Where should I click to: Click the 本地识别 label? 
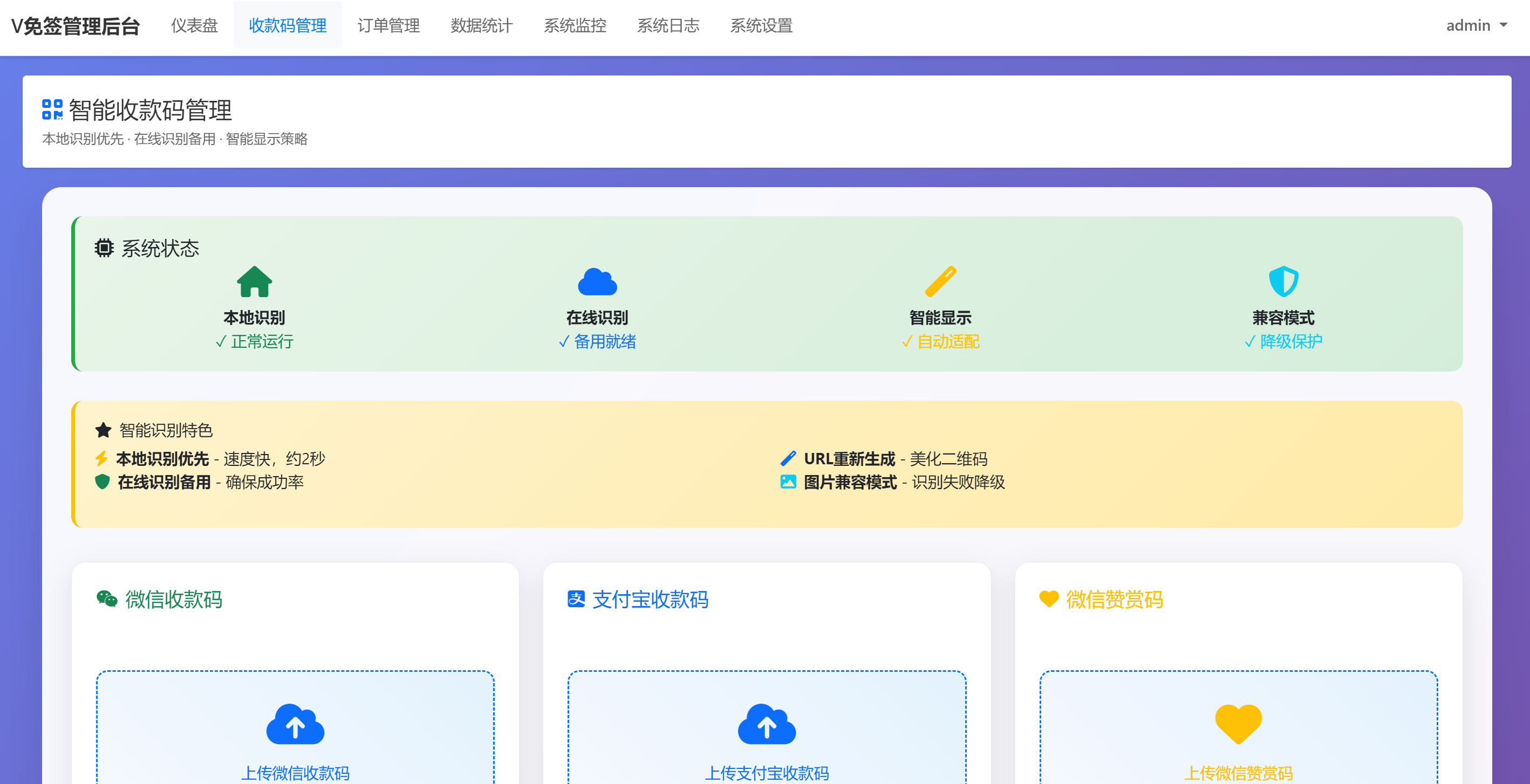[254, 318]
